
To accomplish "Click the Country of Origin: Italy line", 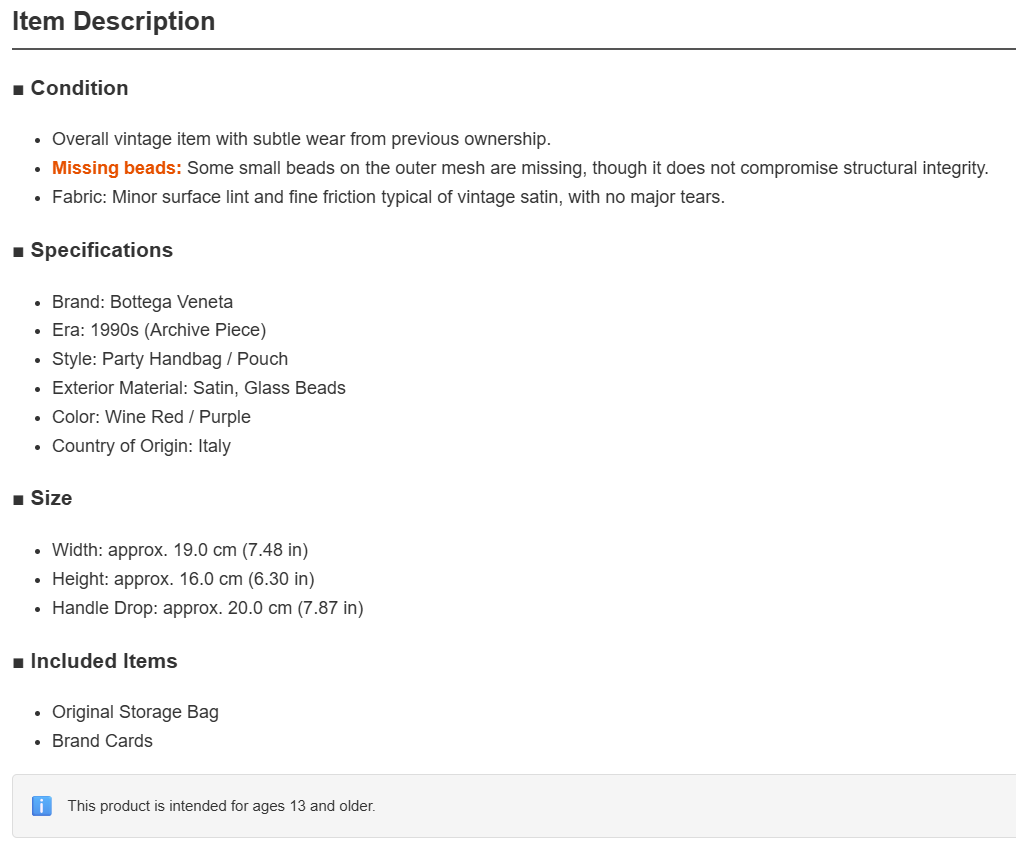I will (141, 446).
